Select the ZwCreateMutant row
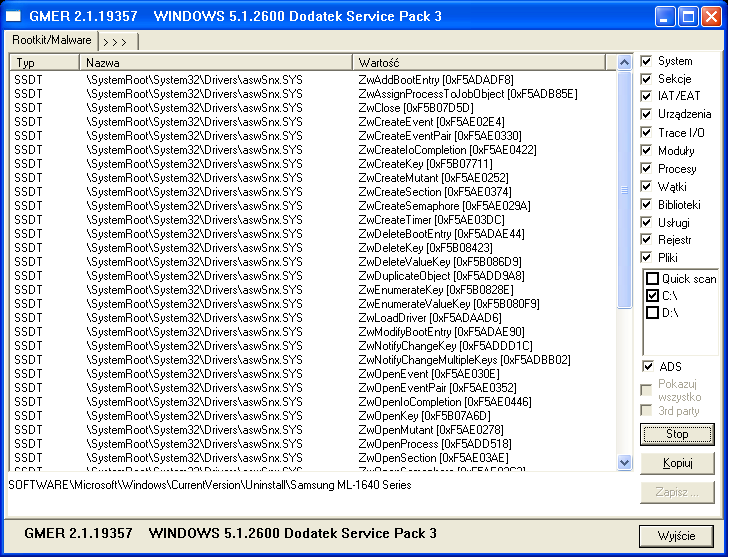The width and height of the screenshot is (729, 558). 313,178
